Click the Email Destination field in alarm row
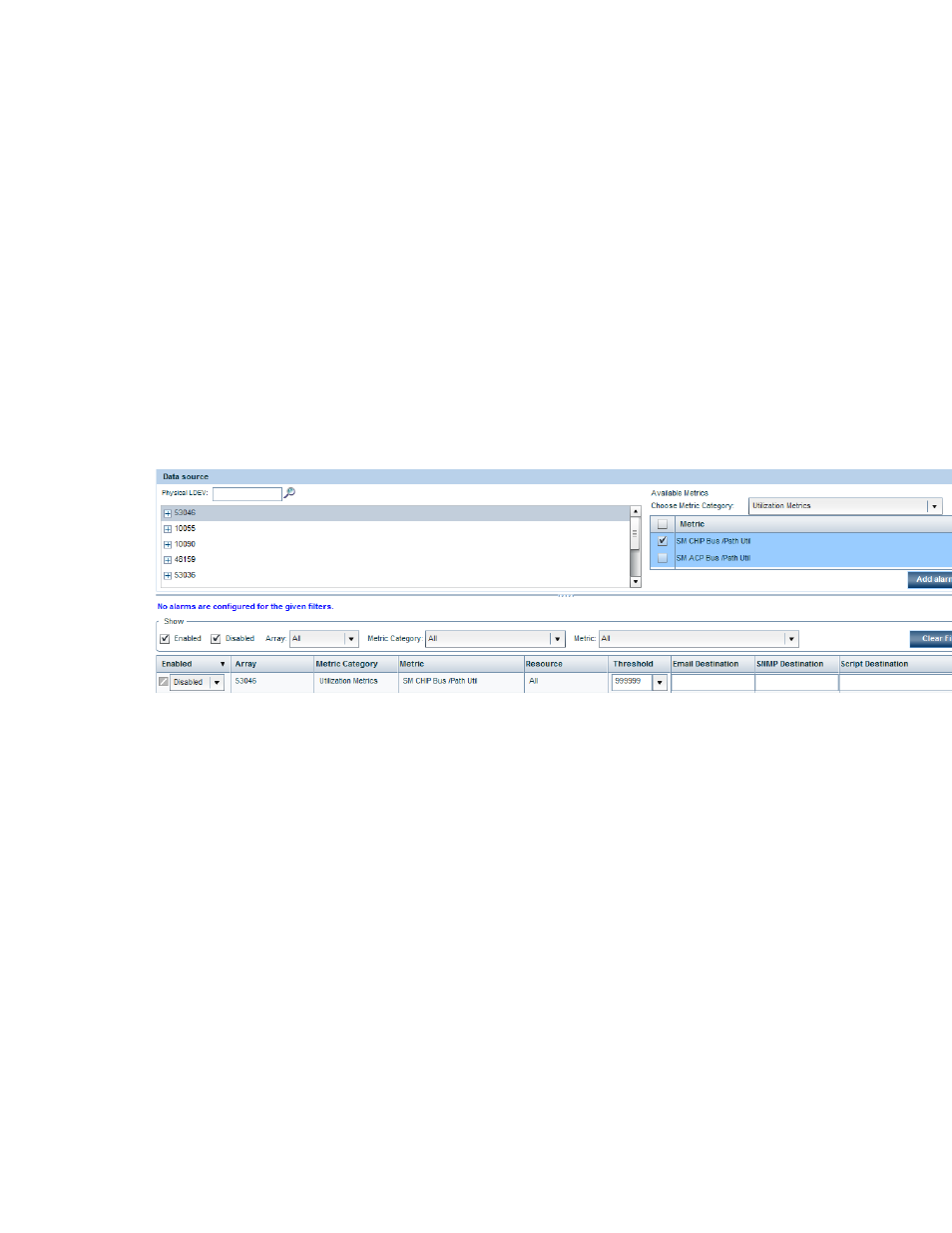952x1233 pixels. pos(713,683)
